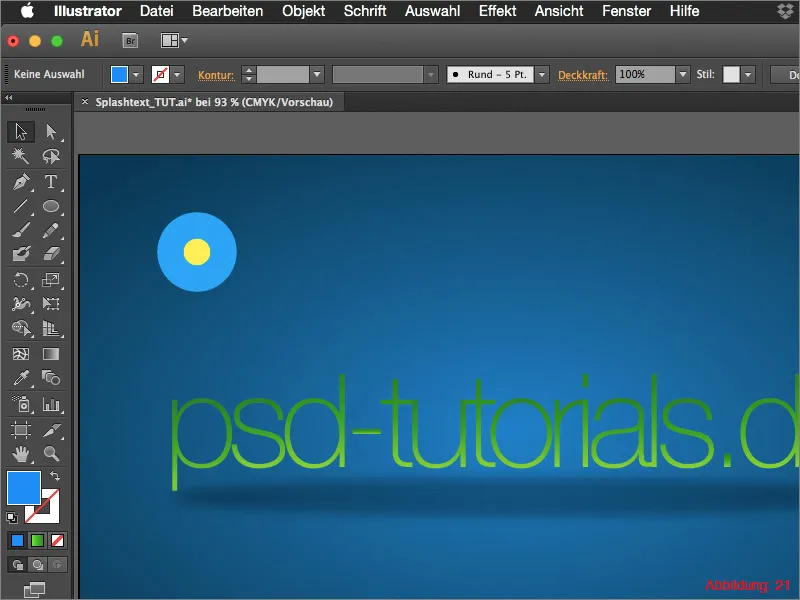The width and height of the screenshot is (800, 600).
Task: Select the Ellipse tool
Action: 51,206
